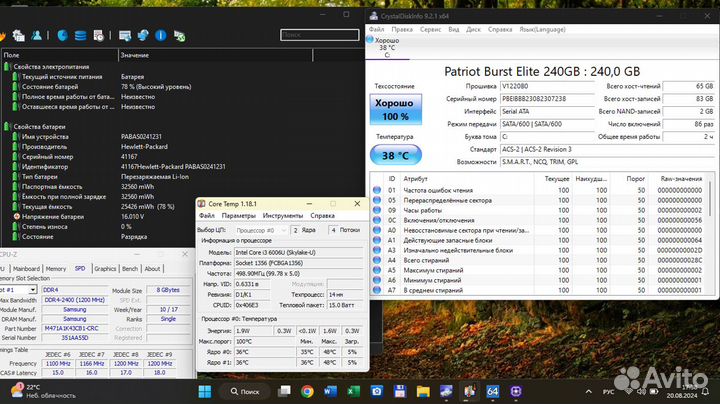The height and width of the screenshot is (404, 720).
Task: Click the 38 °C temperature button in CrystalDiskInfo
Action: click(x=395, y=155)
